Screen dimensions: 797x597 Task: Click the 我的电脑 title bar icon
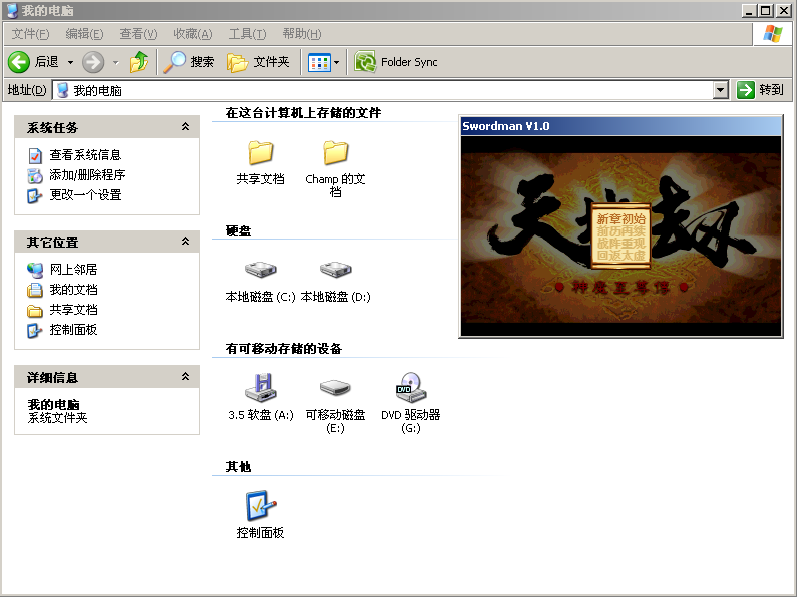pos(12,10)
